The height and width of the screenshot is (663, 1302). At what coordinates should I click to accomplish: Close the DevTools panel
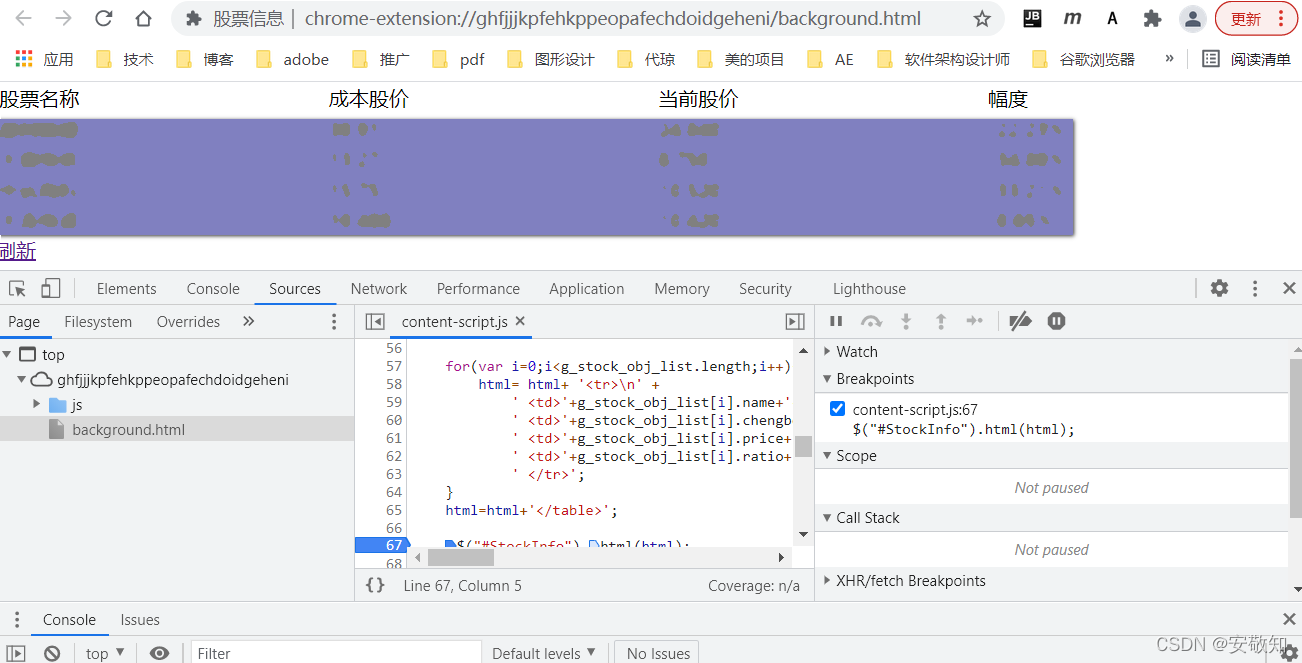(1289, 288)
